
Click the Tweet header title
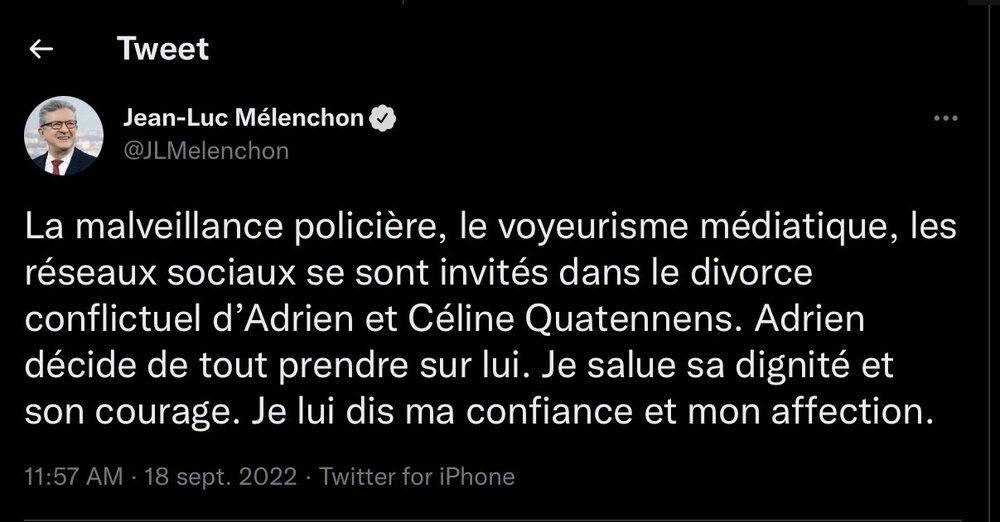click(x=163, y=48)
